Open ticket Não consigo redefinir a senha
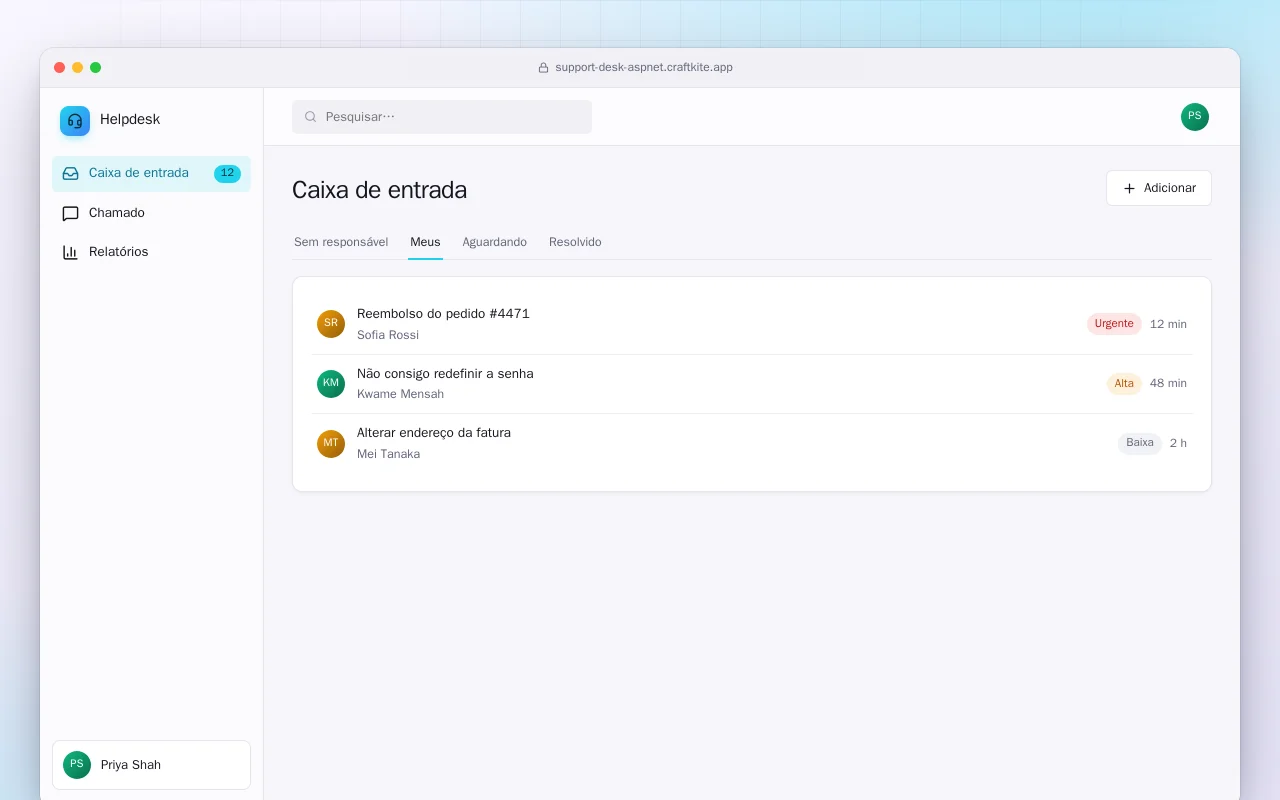 tap(445, 374)
